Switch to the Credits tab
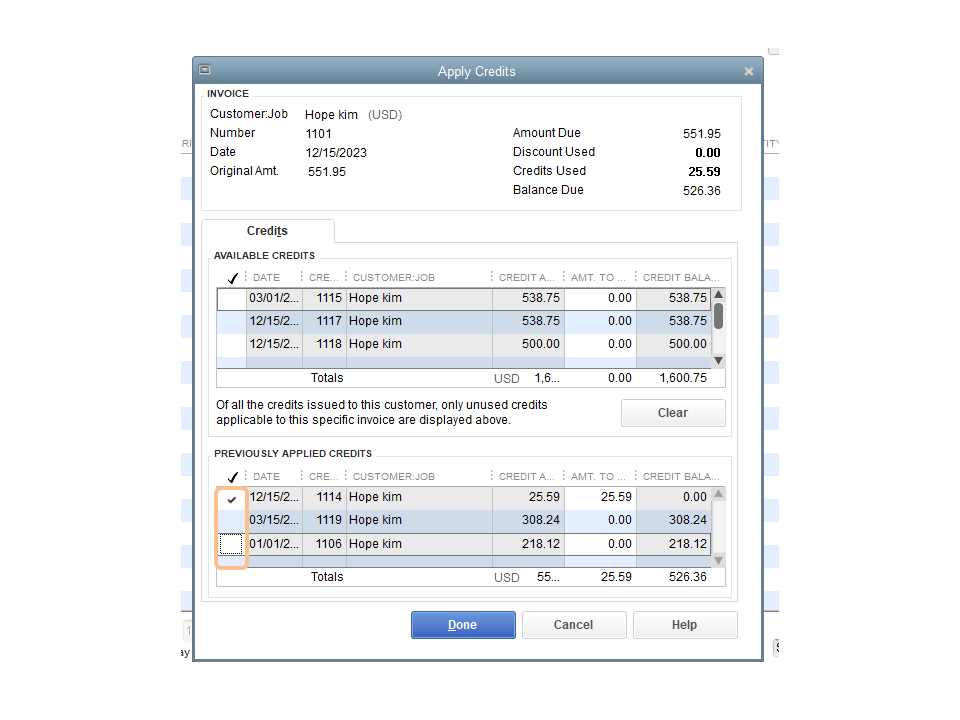 click(268, 231)
